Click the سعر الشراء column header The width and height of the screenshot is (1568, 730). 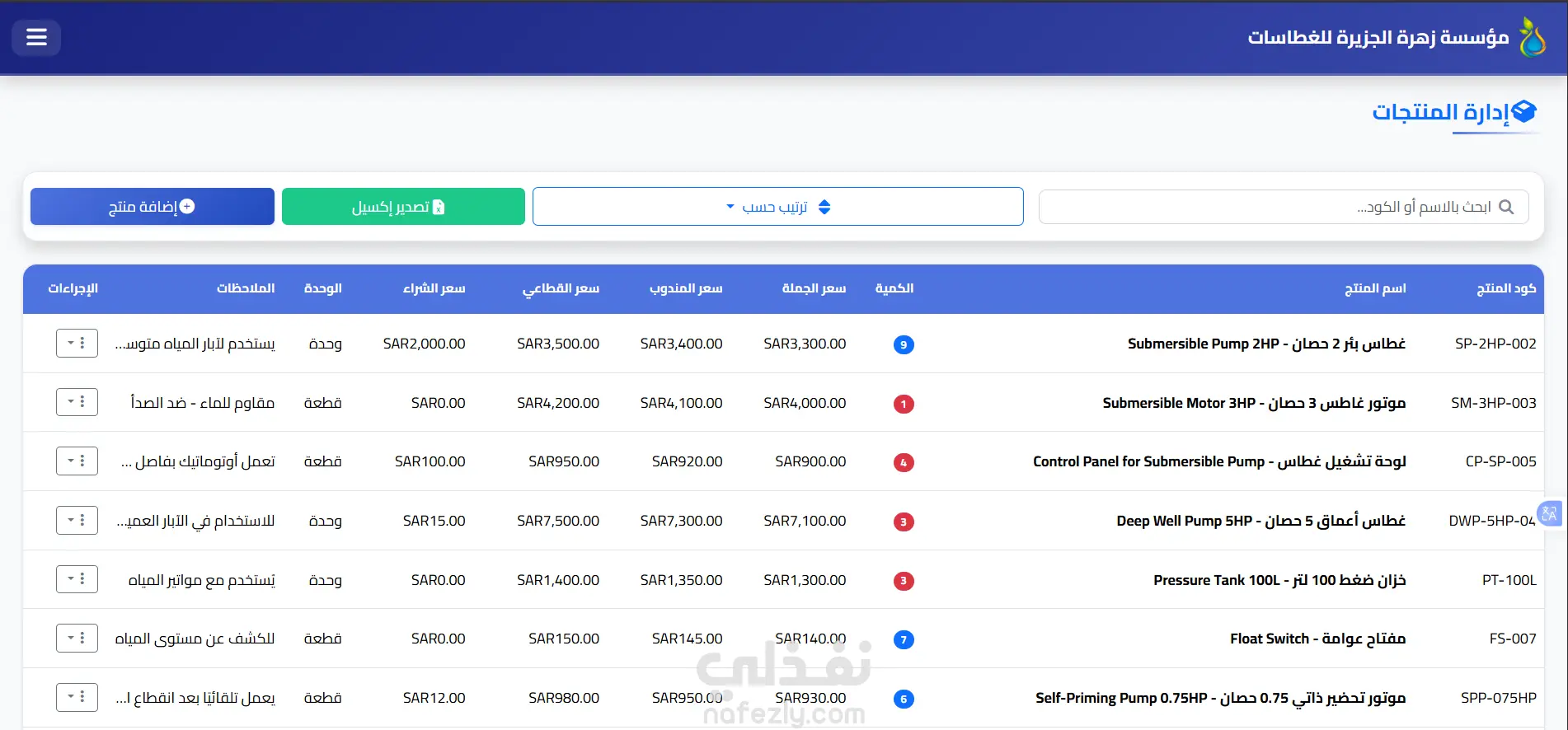[434, 288]
